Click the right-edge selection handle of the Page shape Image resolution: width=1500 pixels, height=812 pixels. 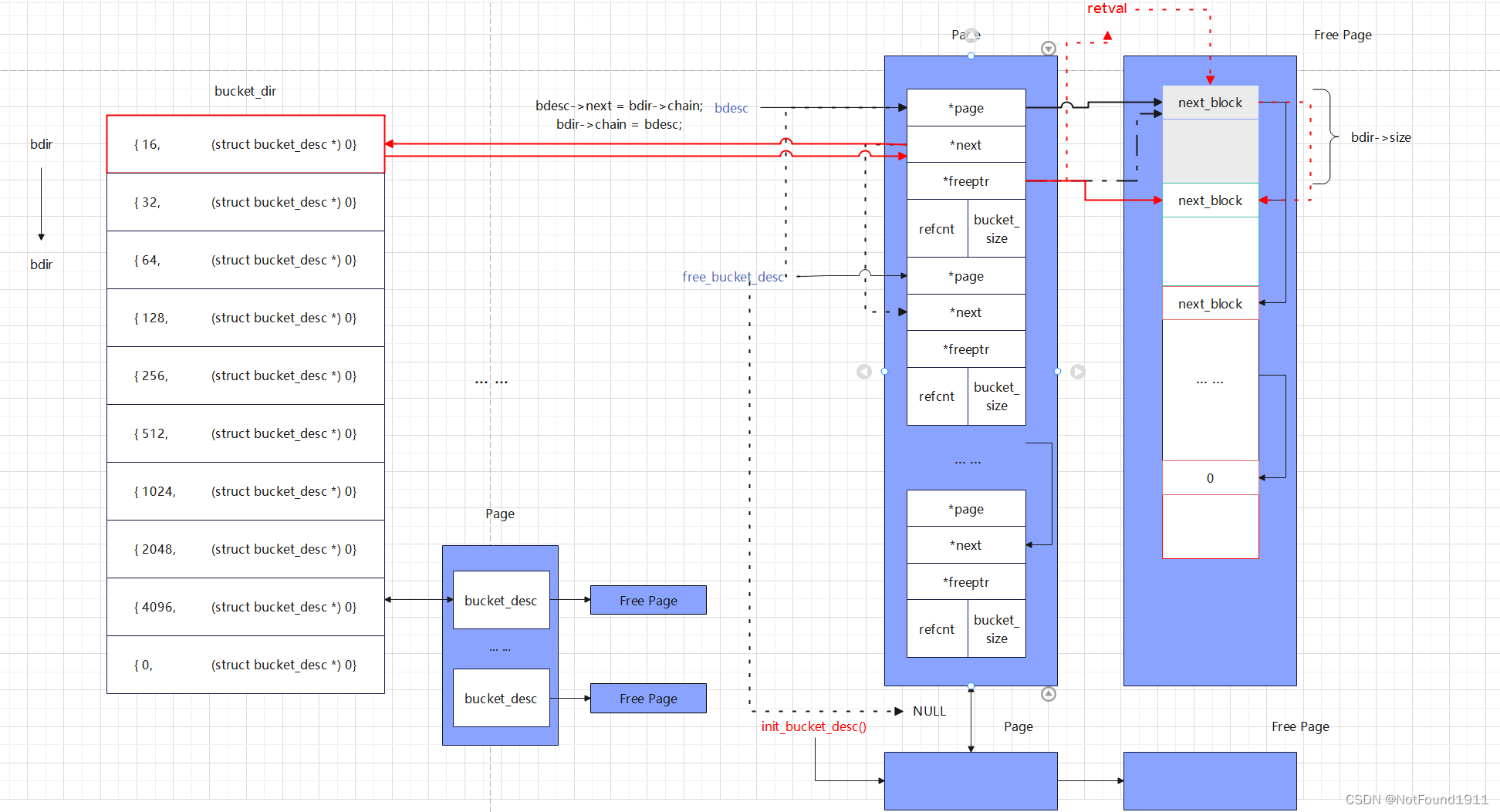(x=1057, y=372)
